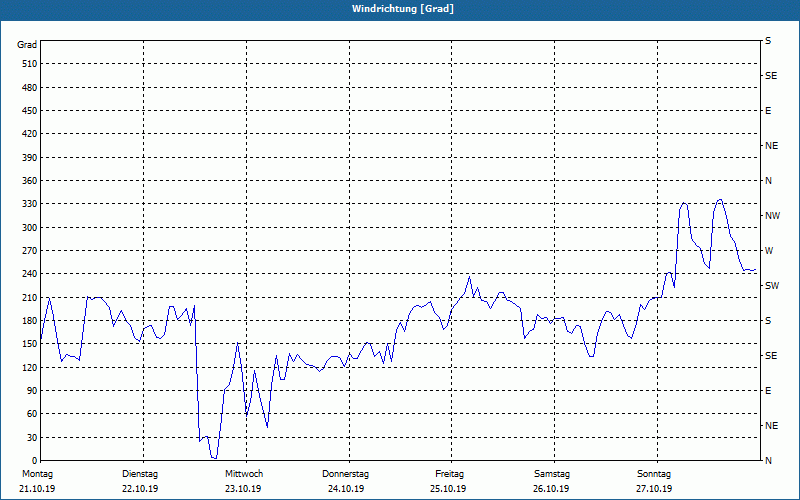
Task: Click the Sonntag day label
Action: pyautogui.click(x=654, y=474)
